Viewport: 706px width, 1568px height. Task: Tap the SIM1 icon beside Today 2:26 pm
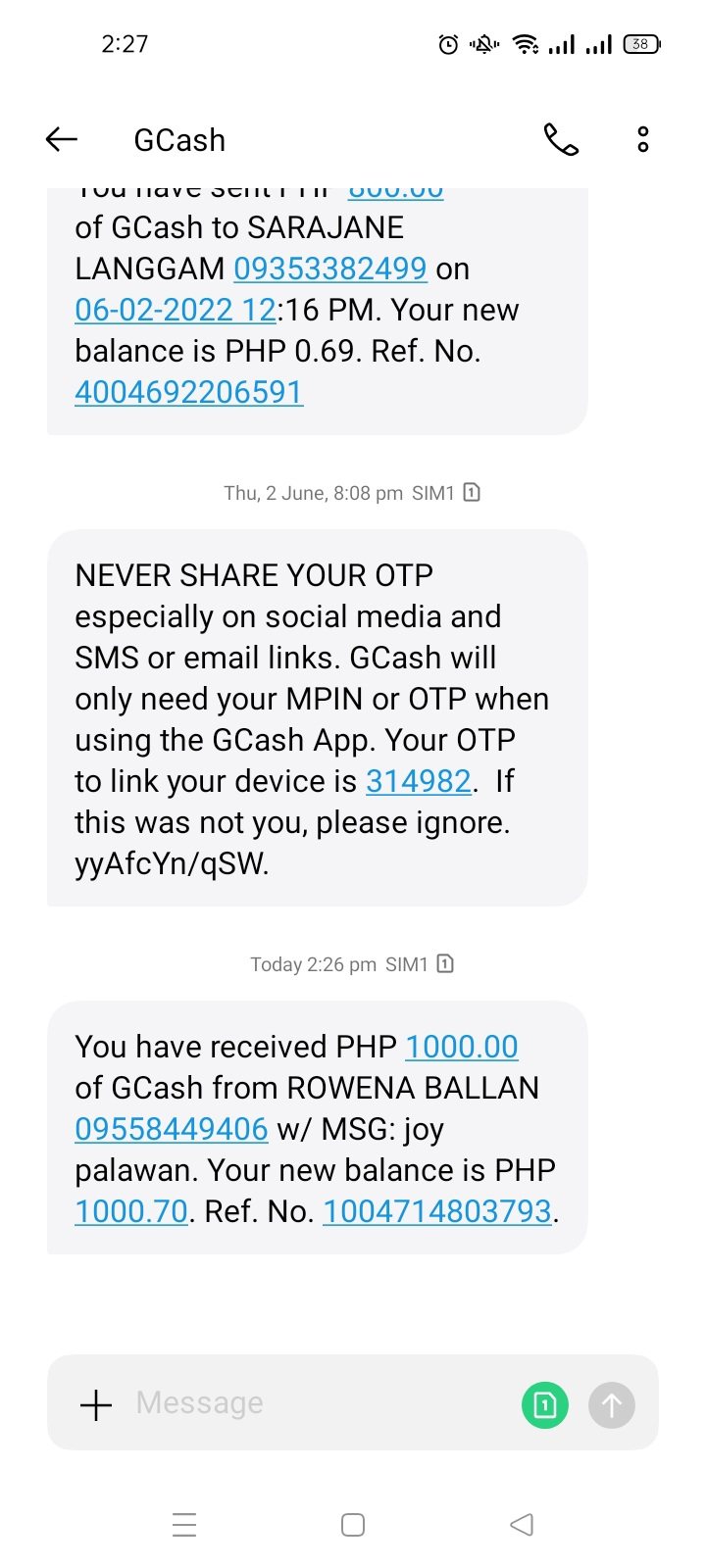[x=445, y=963]
